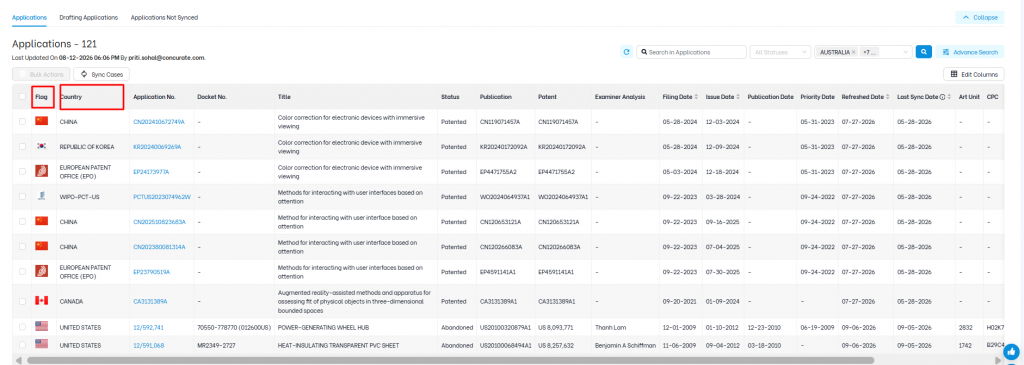
Task: Click the Status column header
Action: coord(450,97)
